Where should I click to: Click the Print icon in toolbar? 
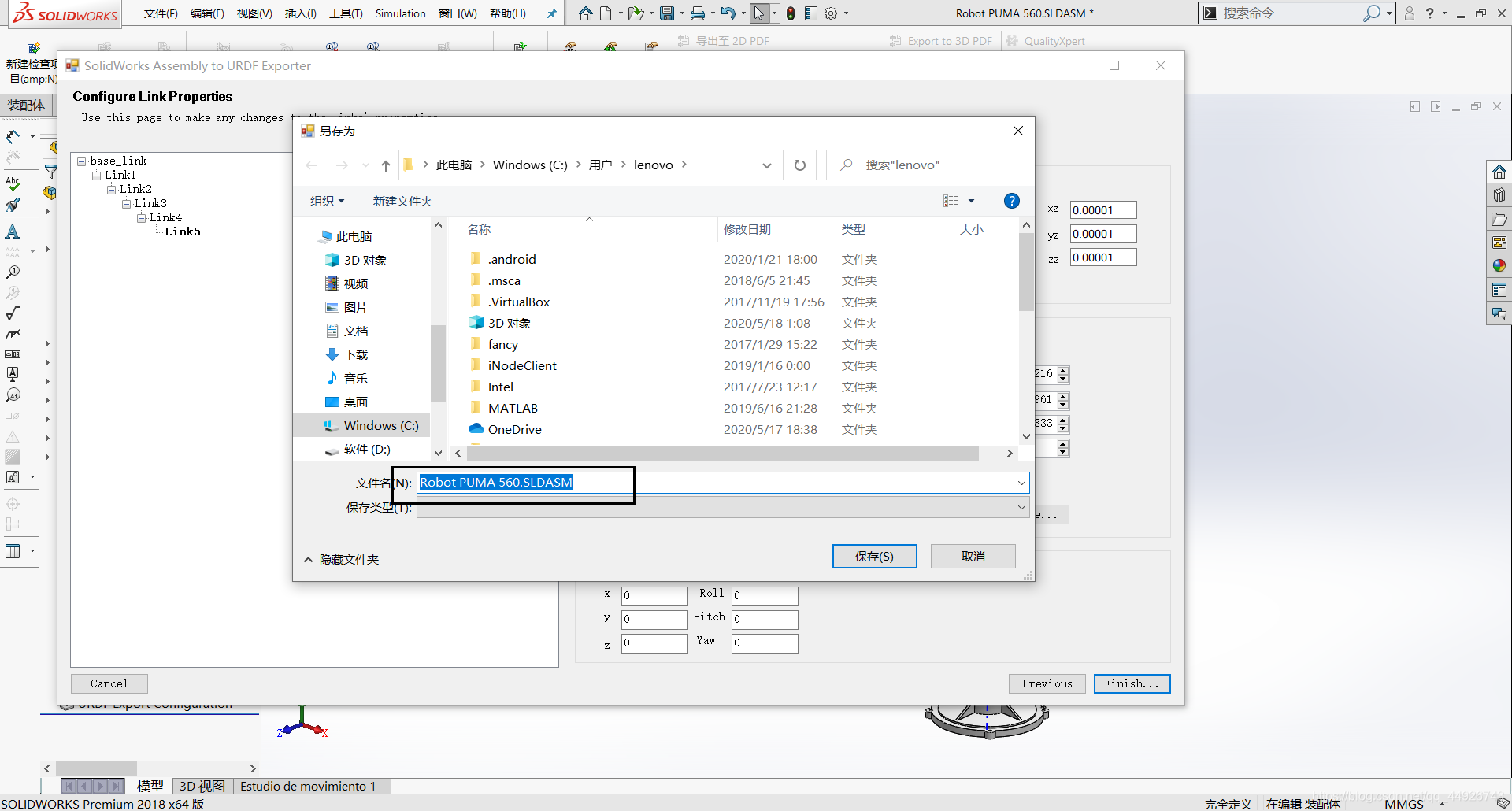point(698,13)
